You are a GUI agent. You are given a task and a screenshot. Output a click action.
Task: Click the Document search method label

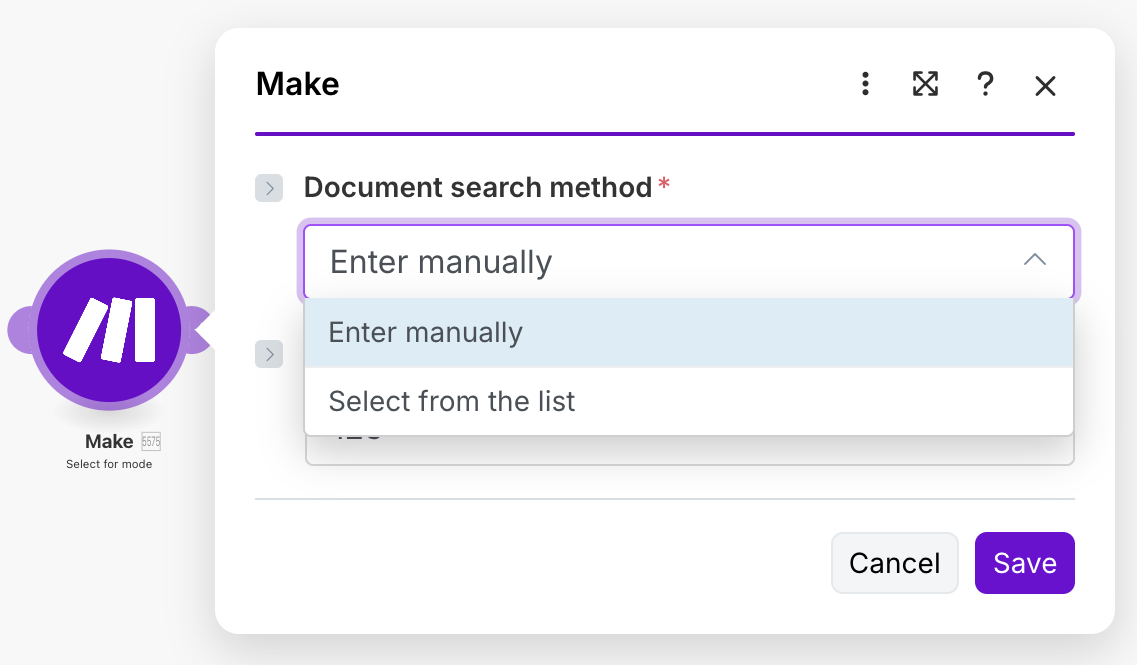coord(478,187)
